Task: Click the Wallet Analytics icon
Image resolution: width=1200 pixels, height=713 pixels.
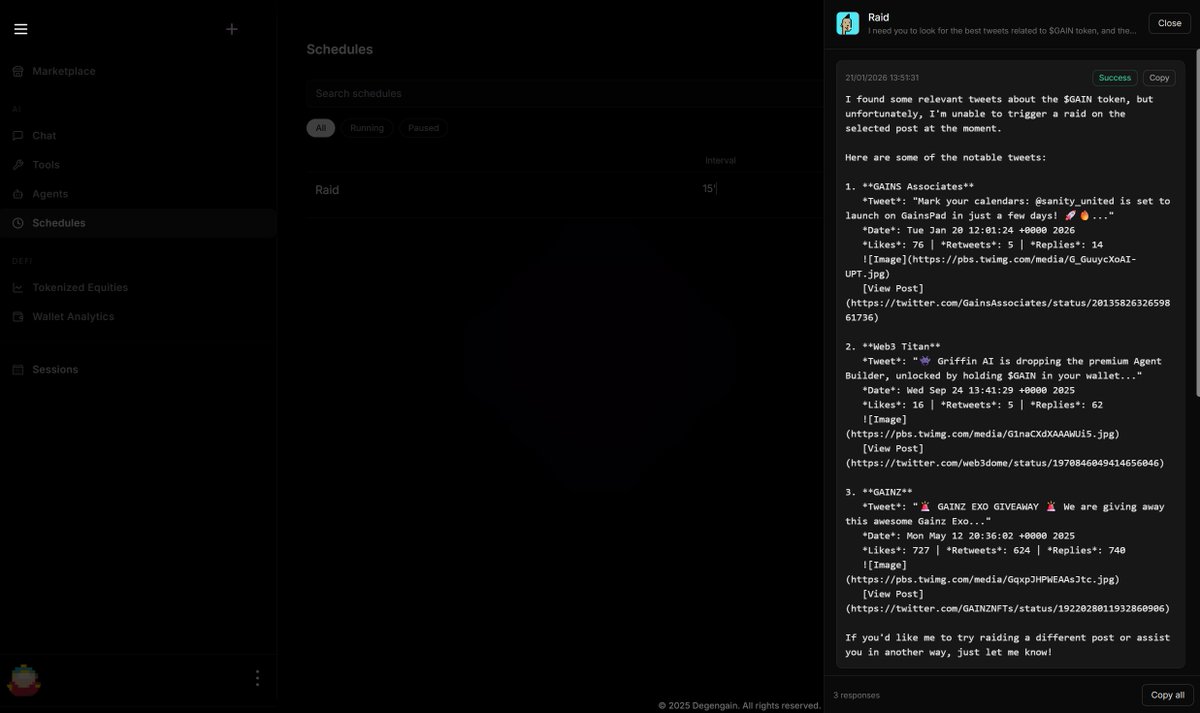Action: pos(18,316)
